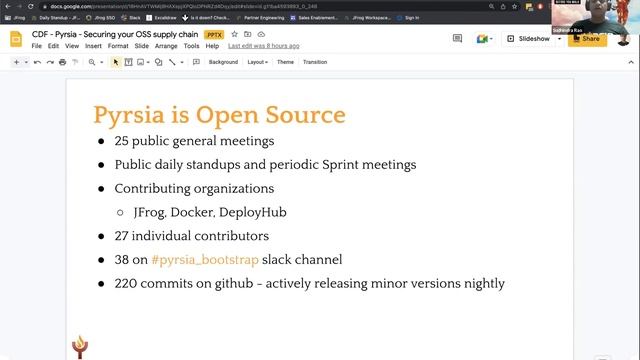Click the Share button
This screenshot has width=640, height=360.
tap(587, 39)
